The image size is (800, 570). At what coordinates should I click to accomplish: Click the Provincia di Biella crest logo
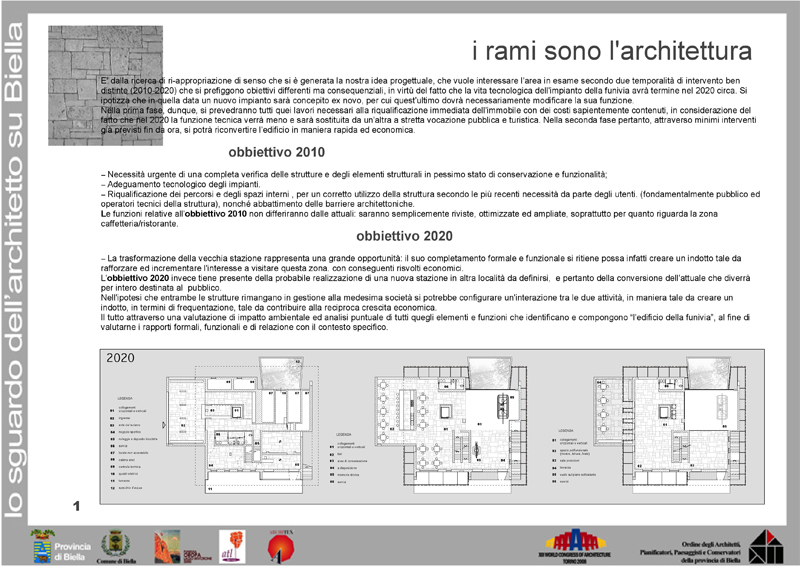tap(42, 547)
